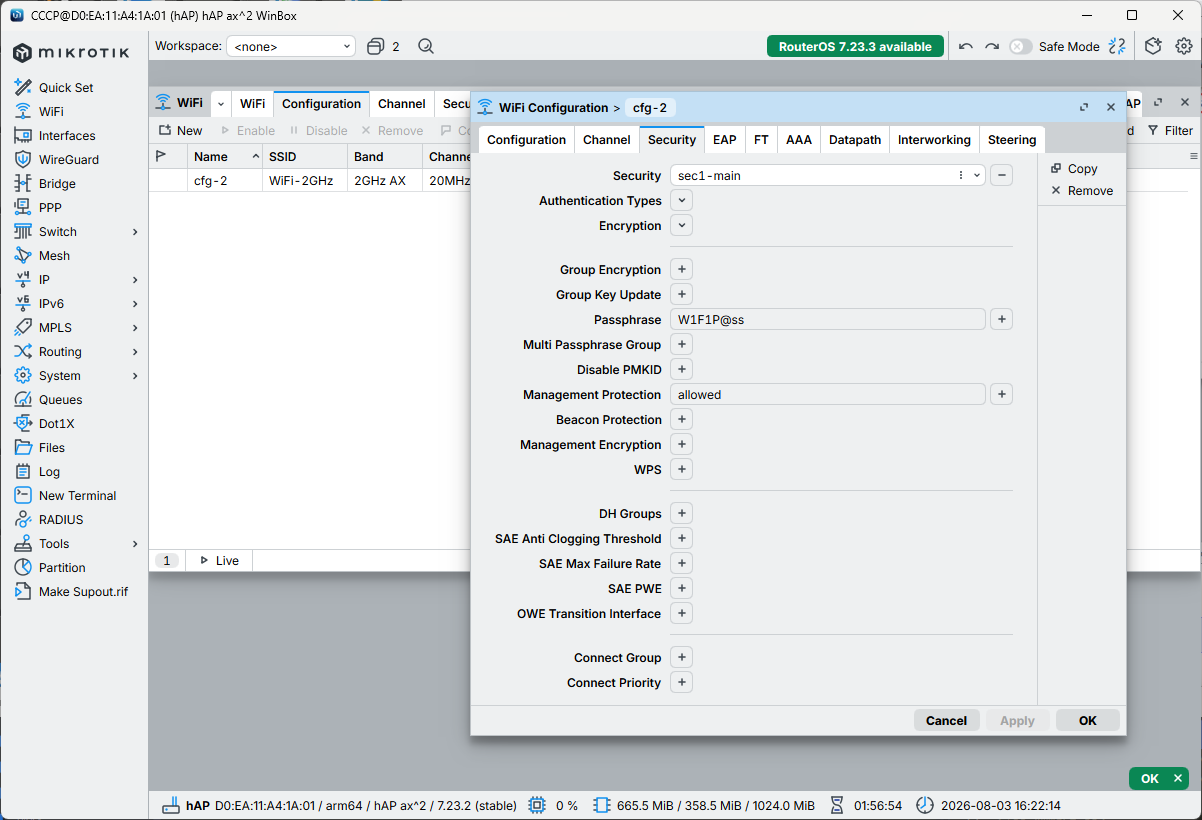Viewport: 1202px width, 820px height.
Task: Open Quick Set from the sidebar
Action: (66, 88)
